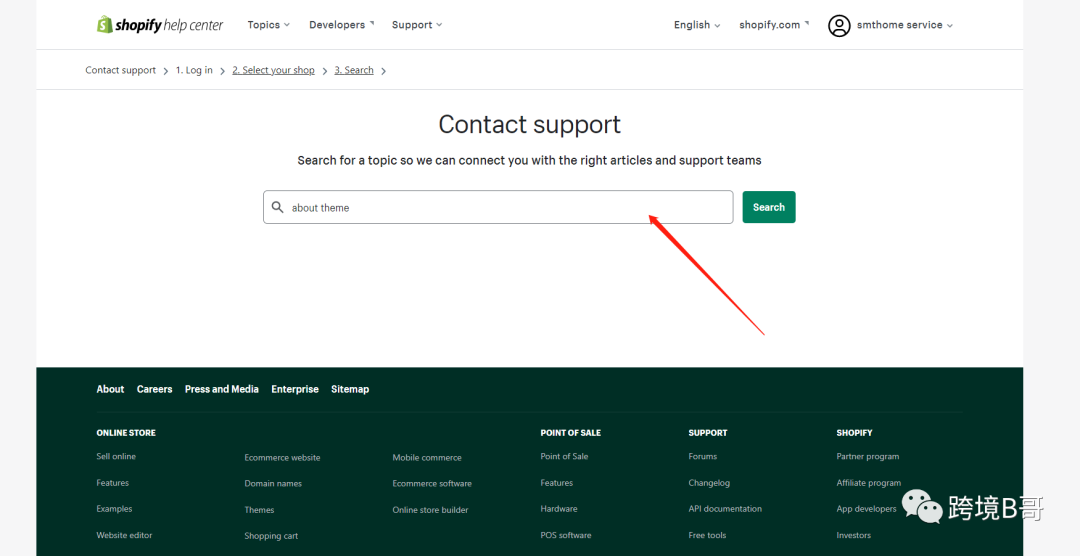Click Point of Sale footer link
Viewport: 1080px width, 556px height.
coord(564,456)
